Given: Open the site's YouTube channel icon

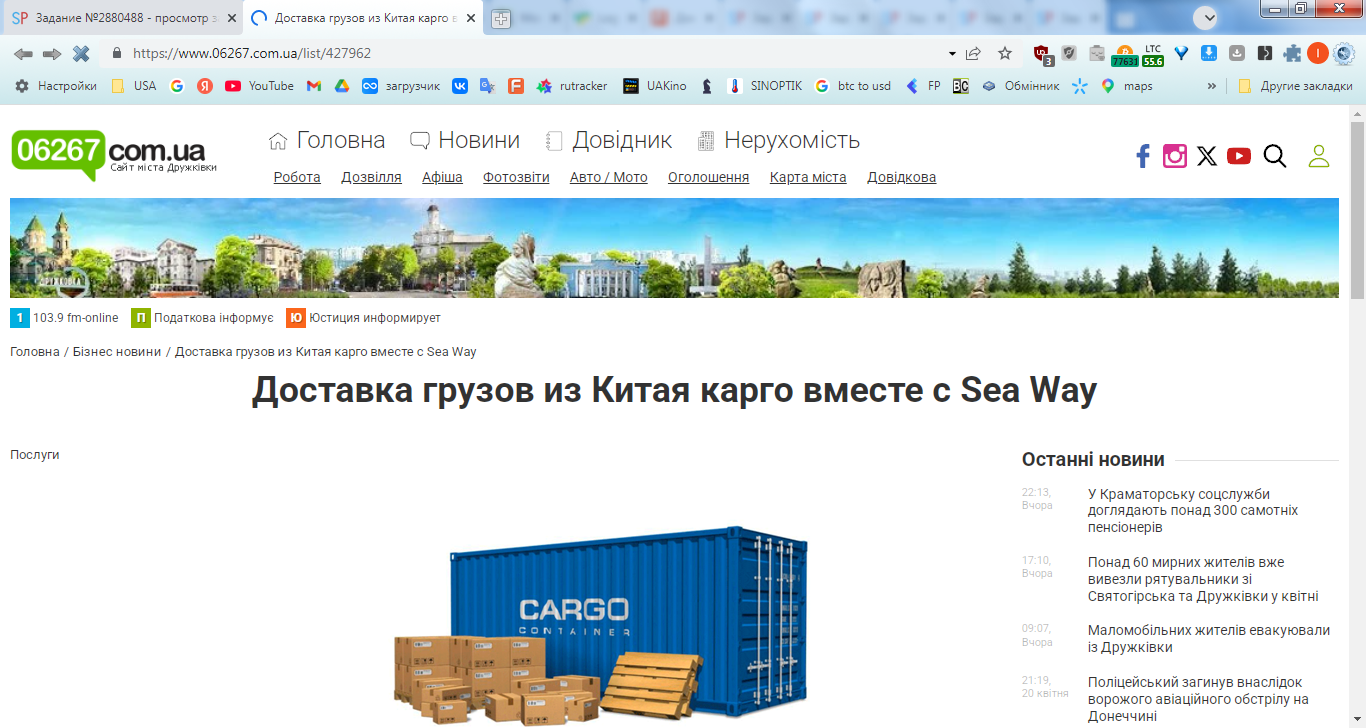Looking at the screenshot, I should 1239,156.
